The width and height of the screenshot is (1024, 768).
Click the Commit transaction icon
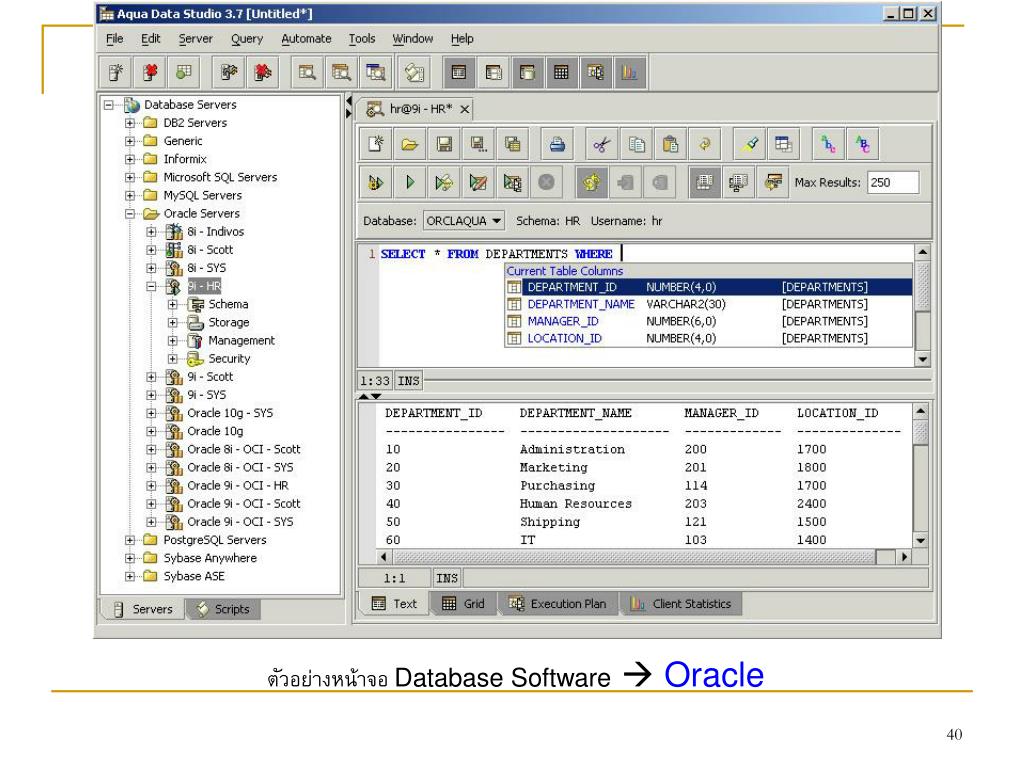[625, 182]
